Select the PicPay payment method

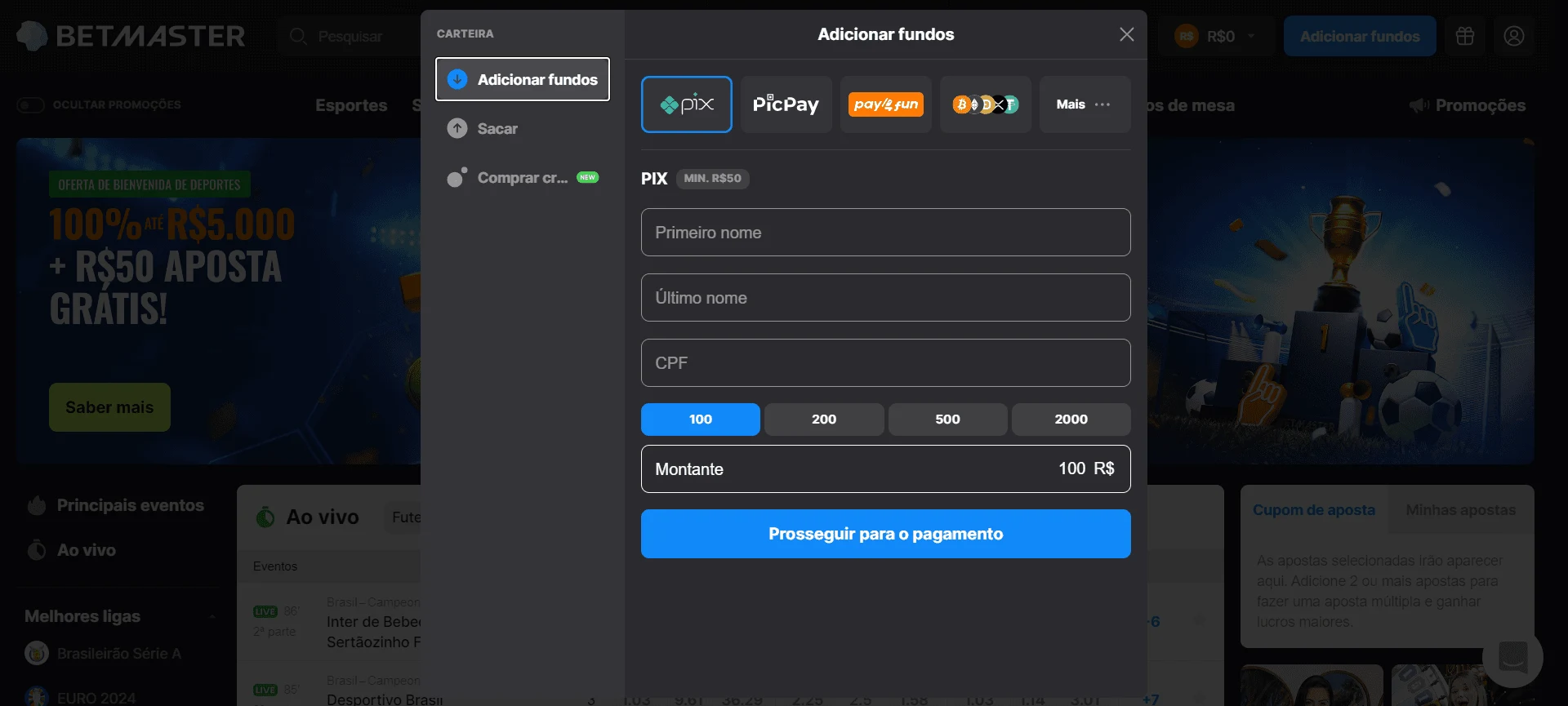[786, 104]
